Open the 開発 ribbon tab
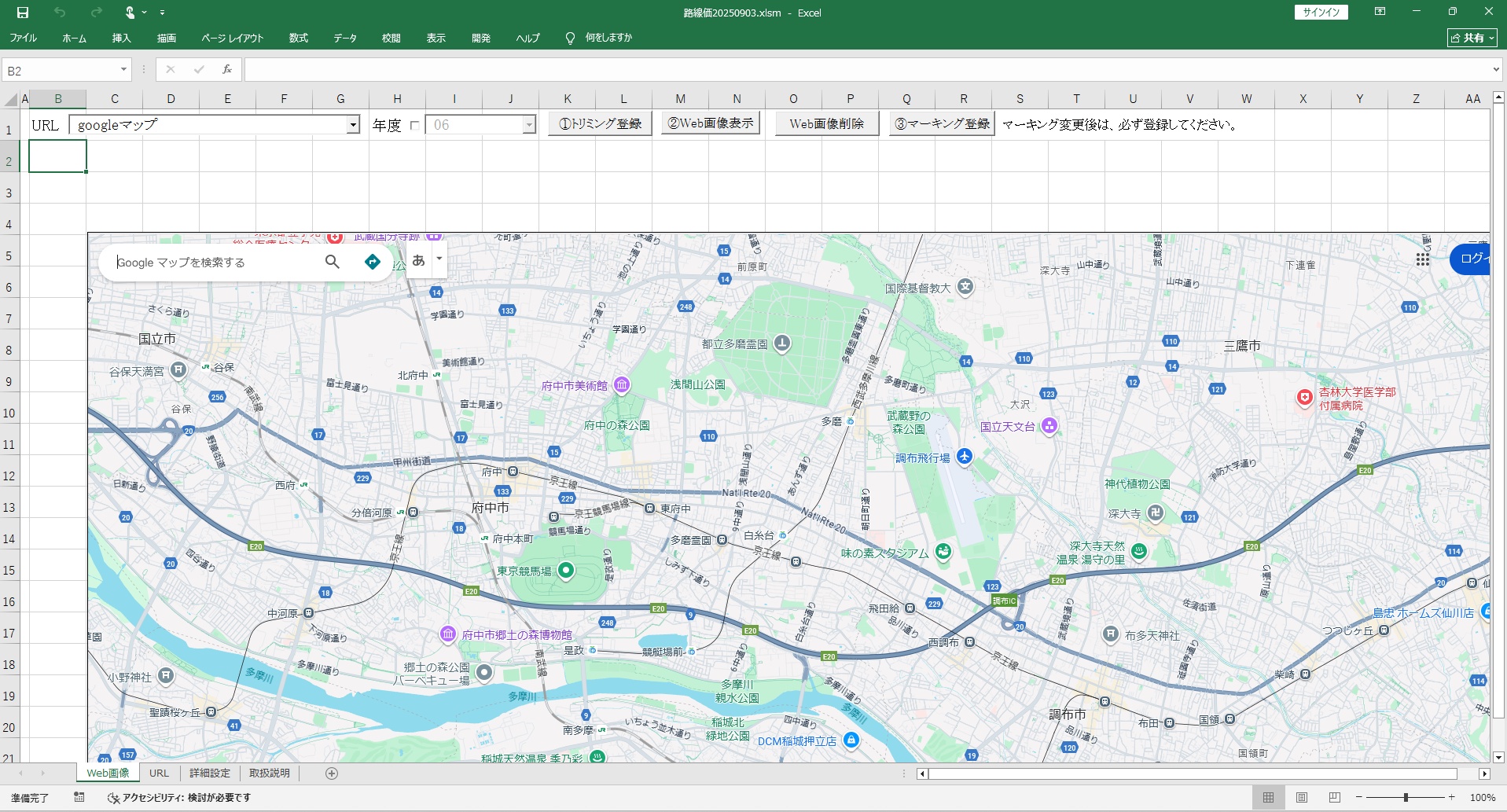The height and width of the screenshot is (812, 1507). (x=481, y=38)
